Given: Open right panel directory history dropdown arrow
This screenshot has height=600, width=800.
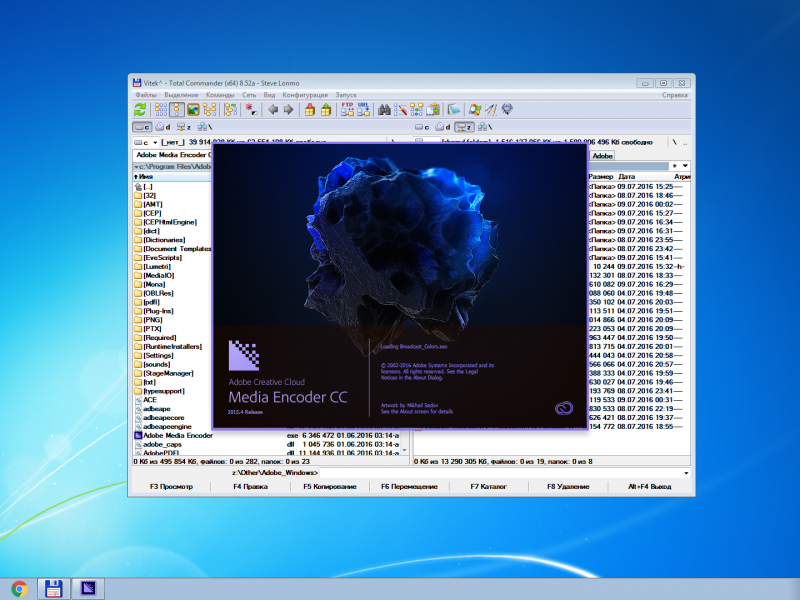Looking at the screenshot, I should 685,166.
